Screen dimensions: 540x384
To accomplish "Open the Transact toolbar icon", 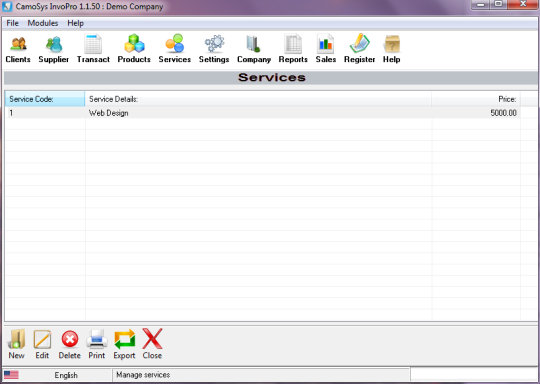I will [x=93, y=49].
